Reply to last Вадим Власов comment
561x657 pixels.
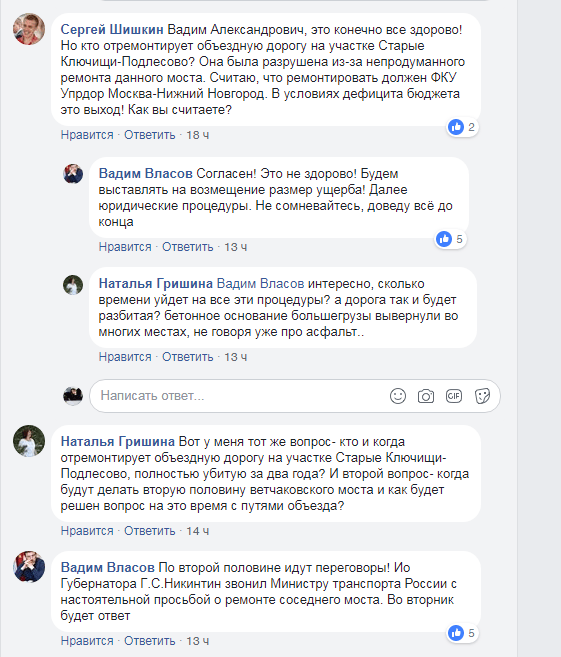(150, 641)
